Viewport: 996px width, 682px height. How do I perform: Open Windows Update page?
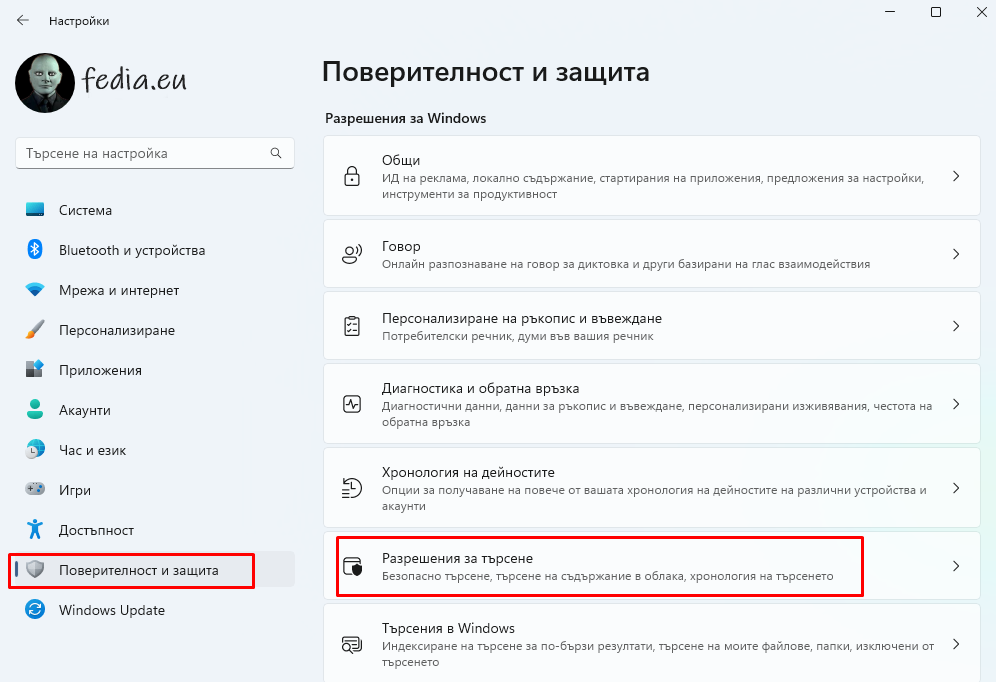(x=154, y=610)
